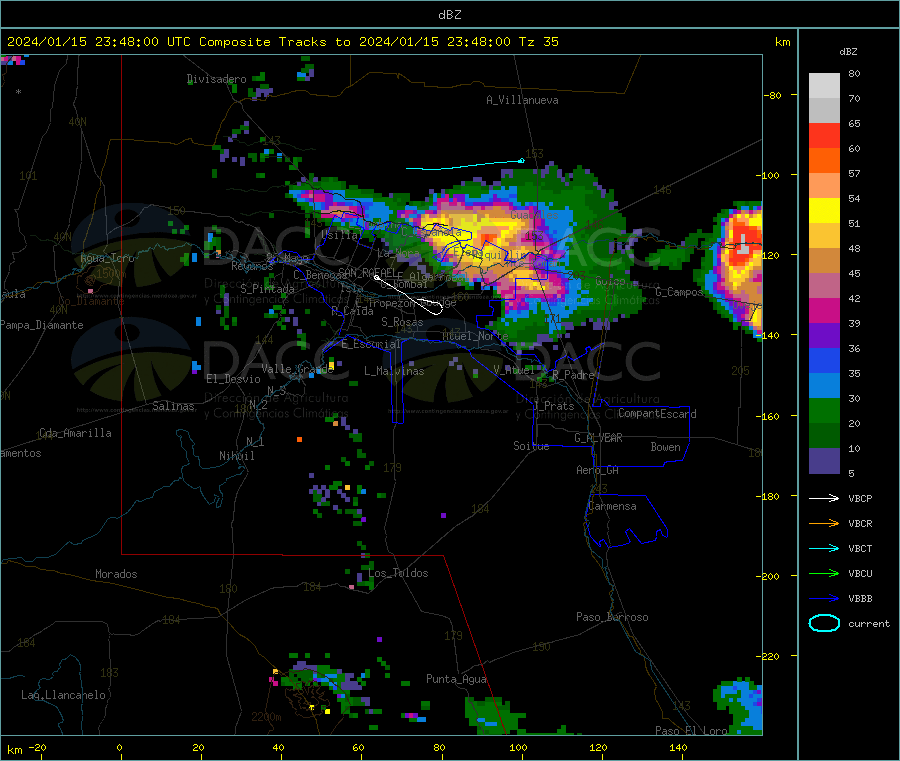Click the 'Cda_Amarilla' map label

75,433
